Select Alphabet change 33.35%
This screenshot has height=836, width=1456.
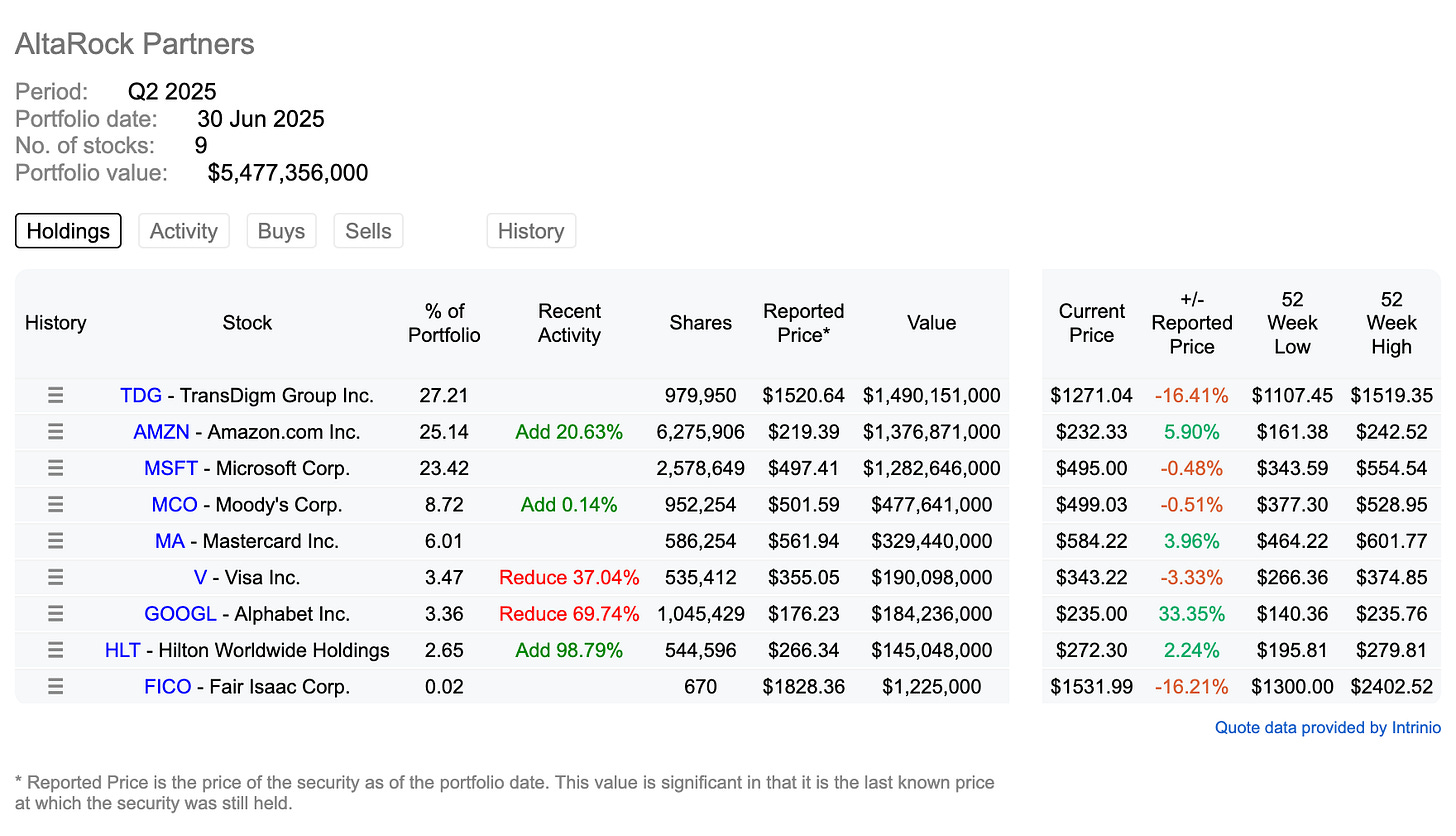[x=1191, y=614]
